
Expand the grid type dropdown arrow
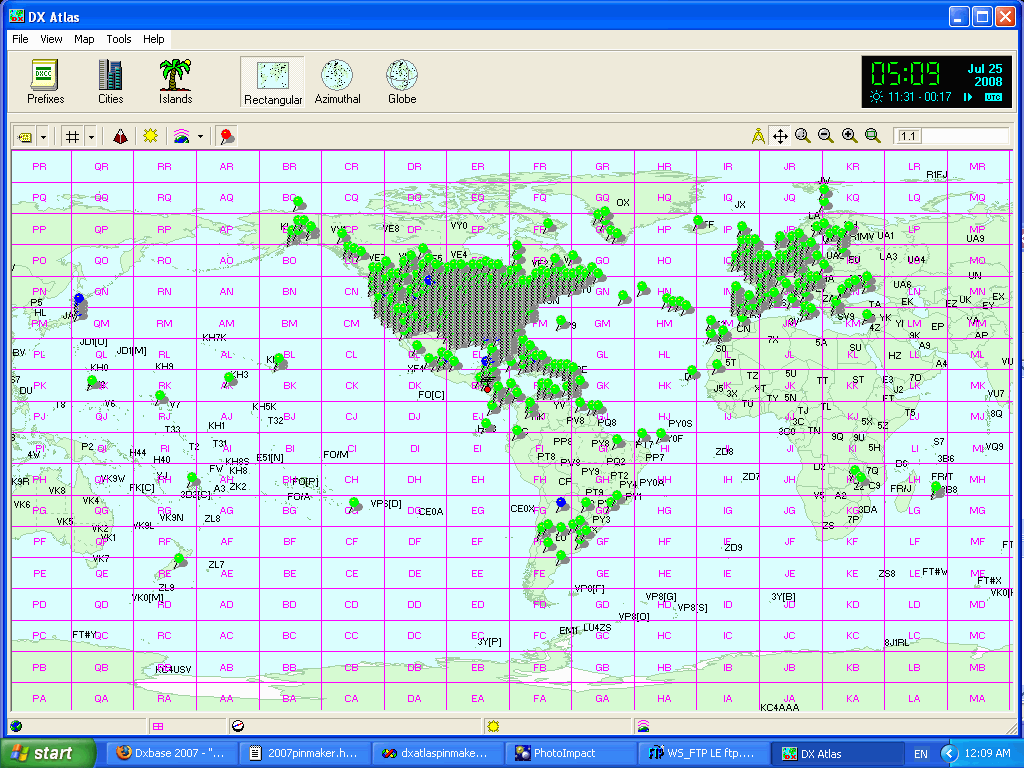(91, 136)
